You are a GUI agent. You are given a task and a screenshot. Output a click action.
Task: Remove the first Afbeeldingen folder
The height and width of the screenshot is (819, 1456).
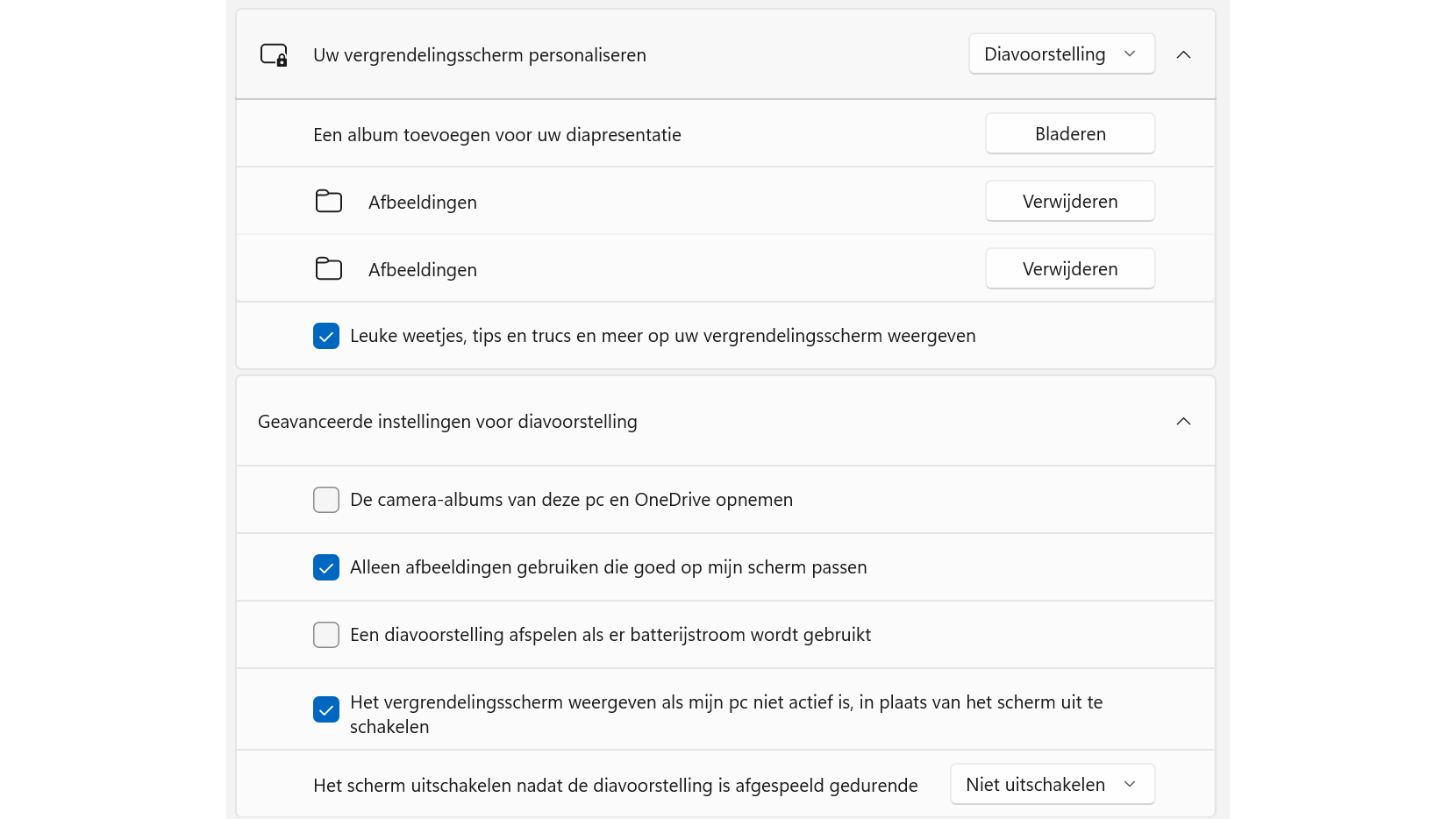pos(1069,202)
